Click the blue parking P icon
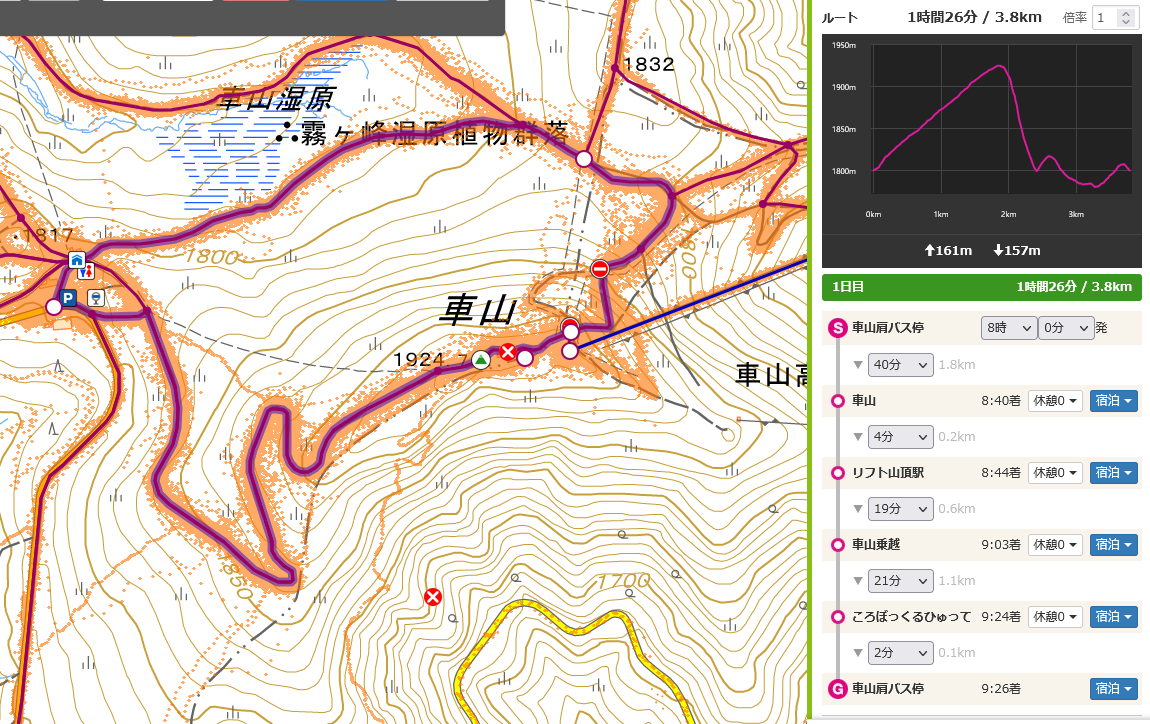The height and width of the screenshot is (724, 1150). tap(68, 297)
